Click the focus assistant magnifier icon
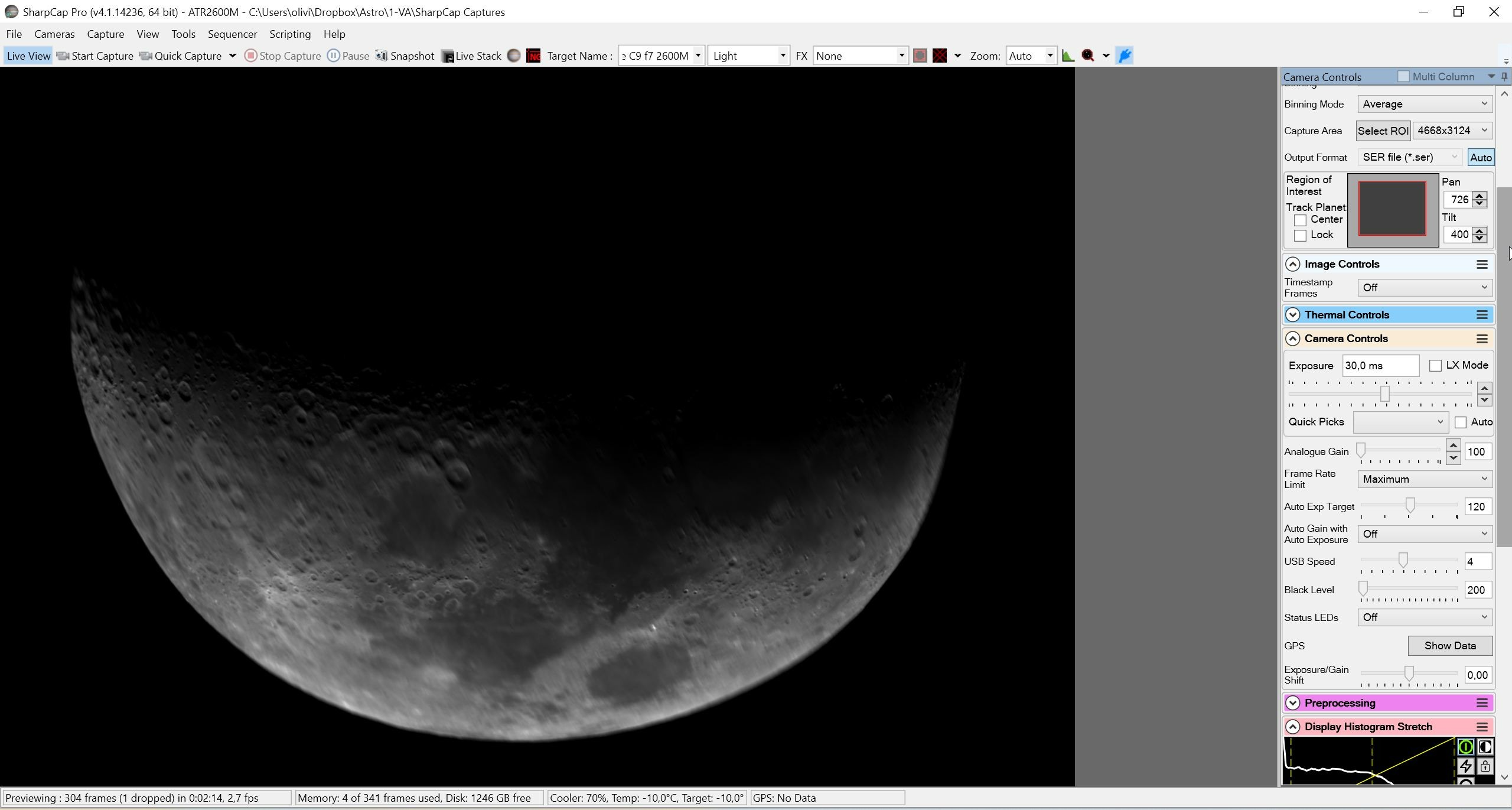This screenshot has height=810, width=1512. tap(1088, 56)
